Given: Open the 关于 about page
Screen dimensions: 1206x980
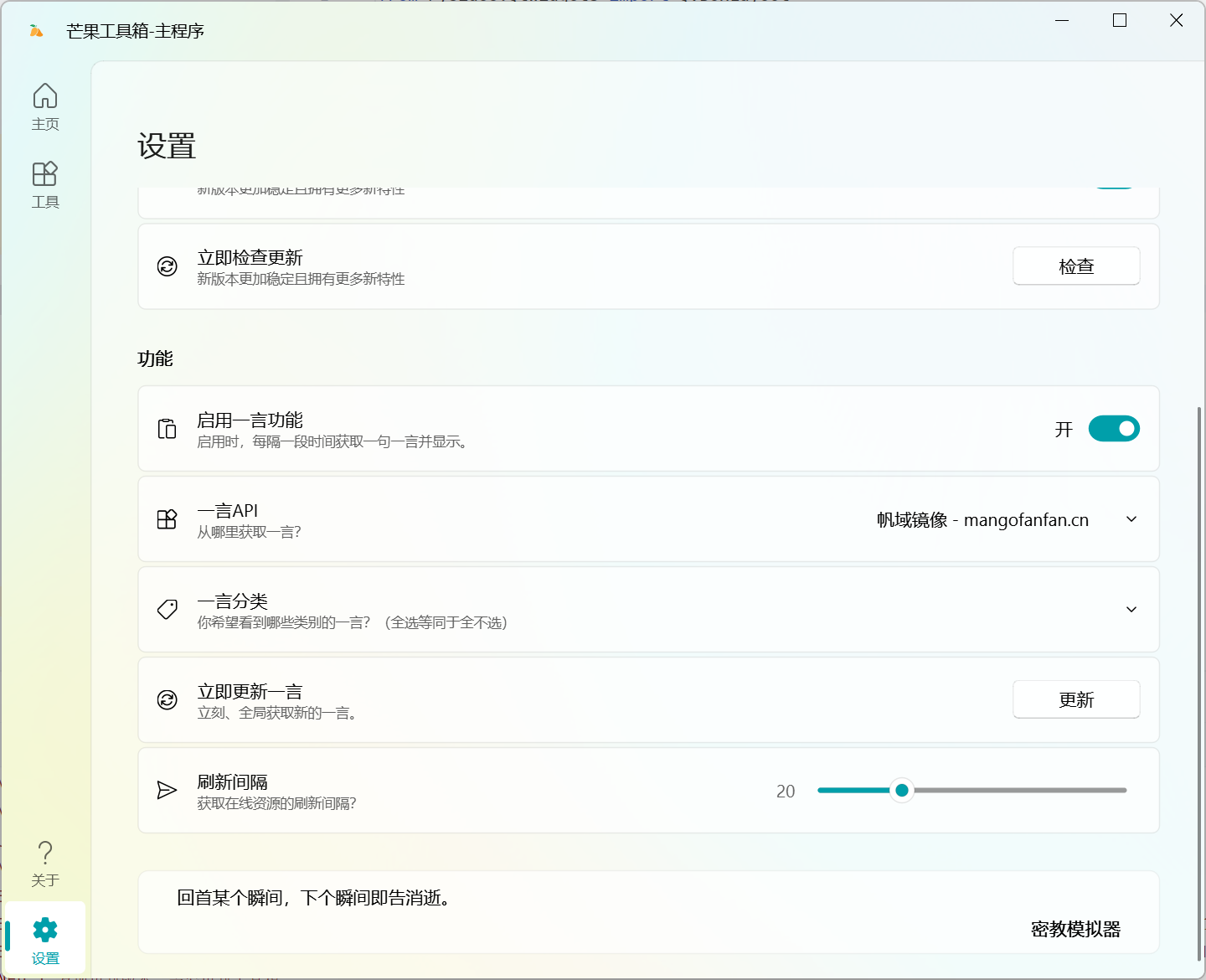Looking at the screenshot, I should point(45,864).
